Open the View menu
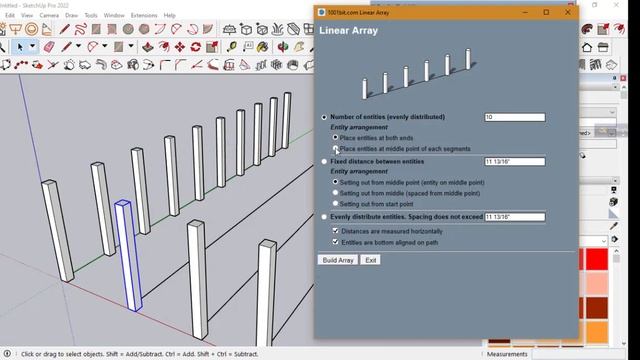 point(27,15)
